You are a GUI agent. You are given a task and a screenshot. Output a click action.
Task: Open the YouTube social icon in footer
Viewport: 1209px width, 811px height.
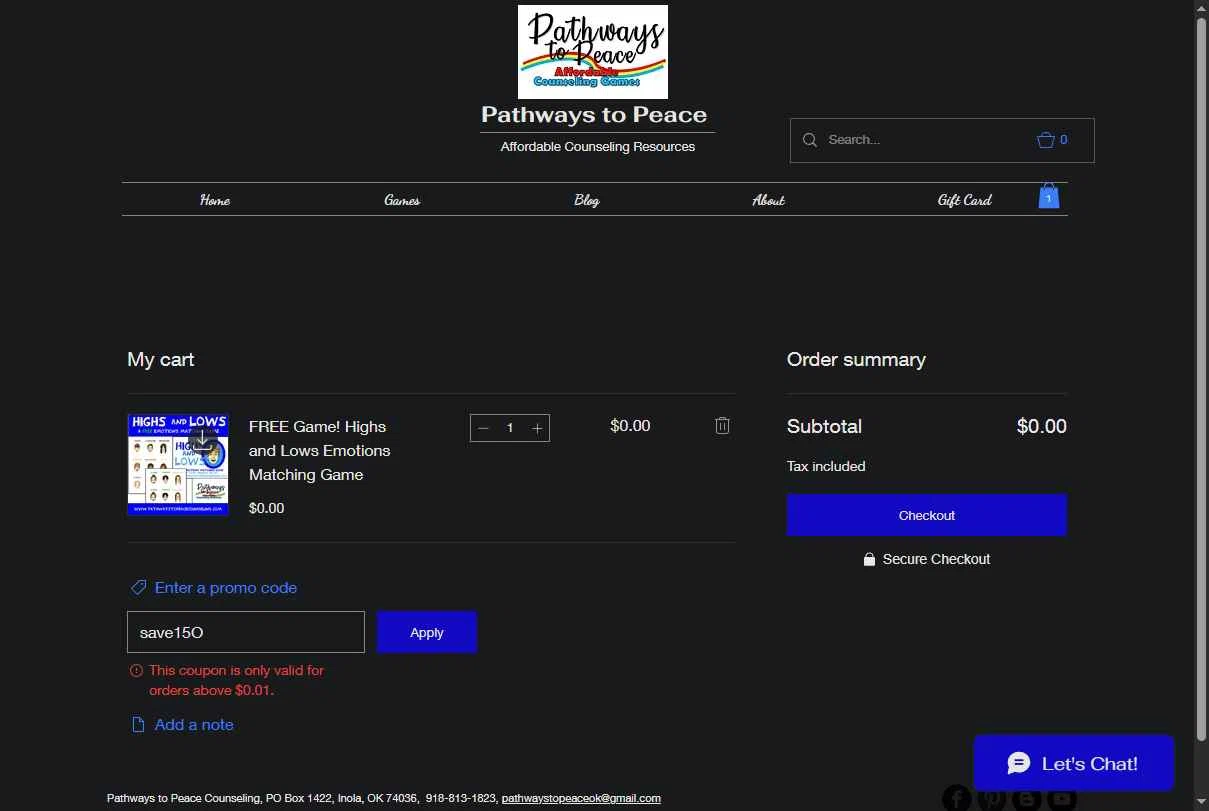click(1062, 798)
